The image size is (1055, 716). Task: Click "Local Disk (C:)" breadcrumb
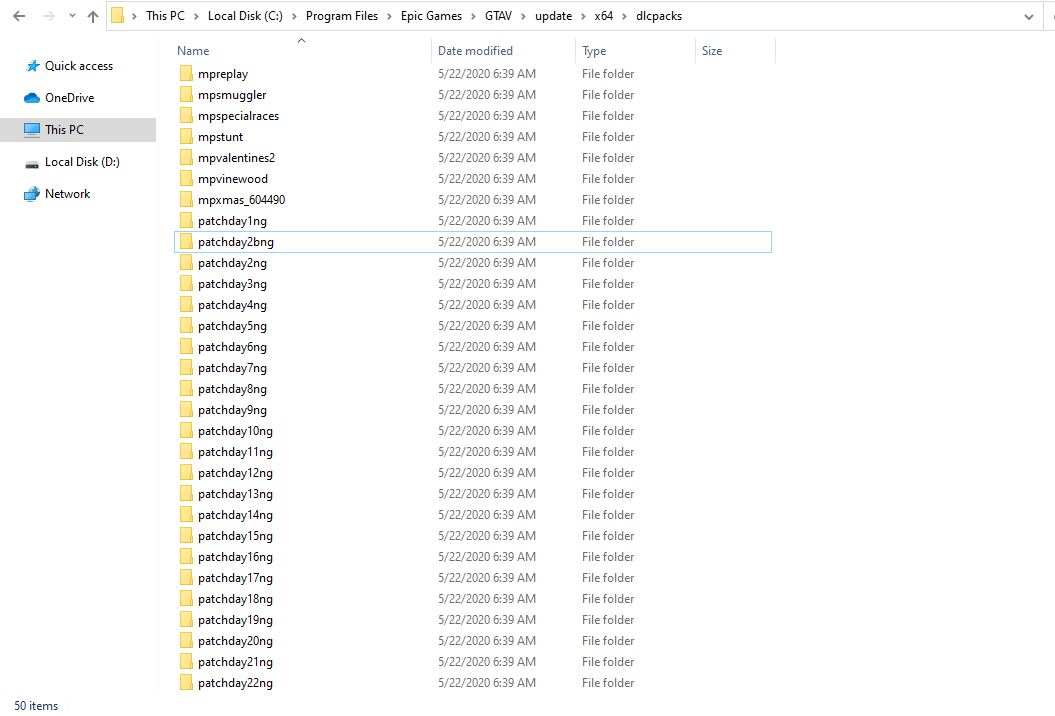click(245, 15)
